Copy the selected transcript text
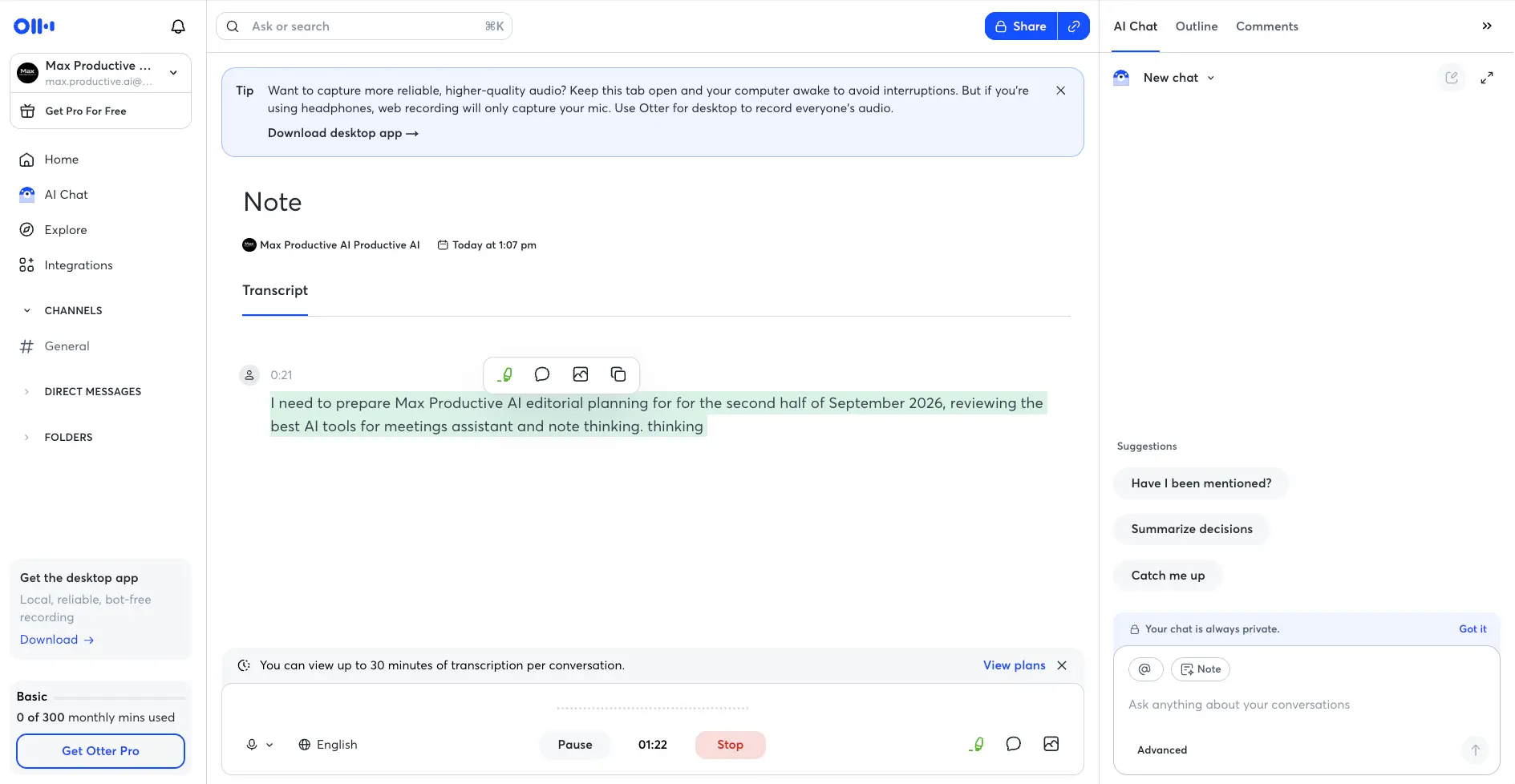The width and height of the screenshot is (1515, 784). pyautogui.click(x=618, y=374)
